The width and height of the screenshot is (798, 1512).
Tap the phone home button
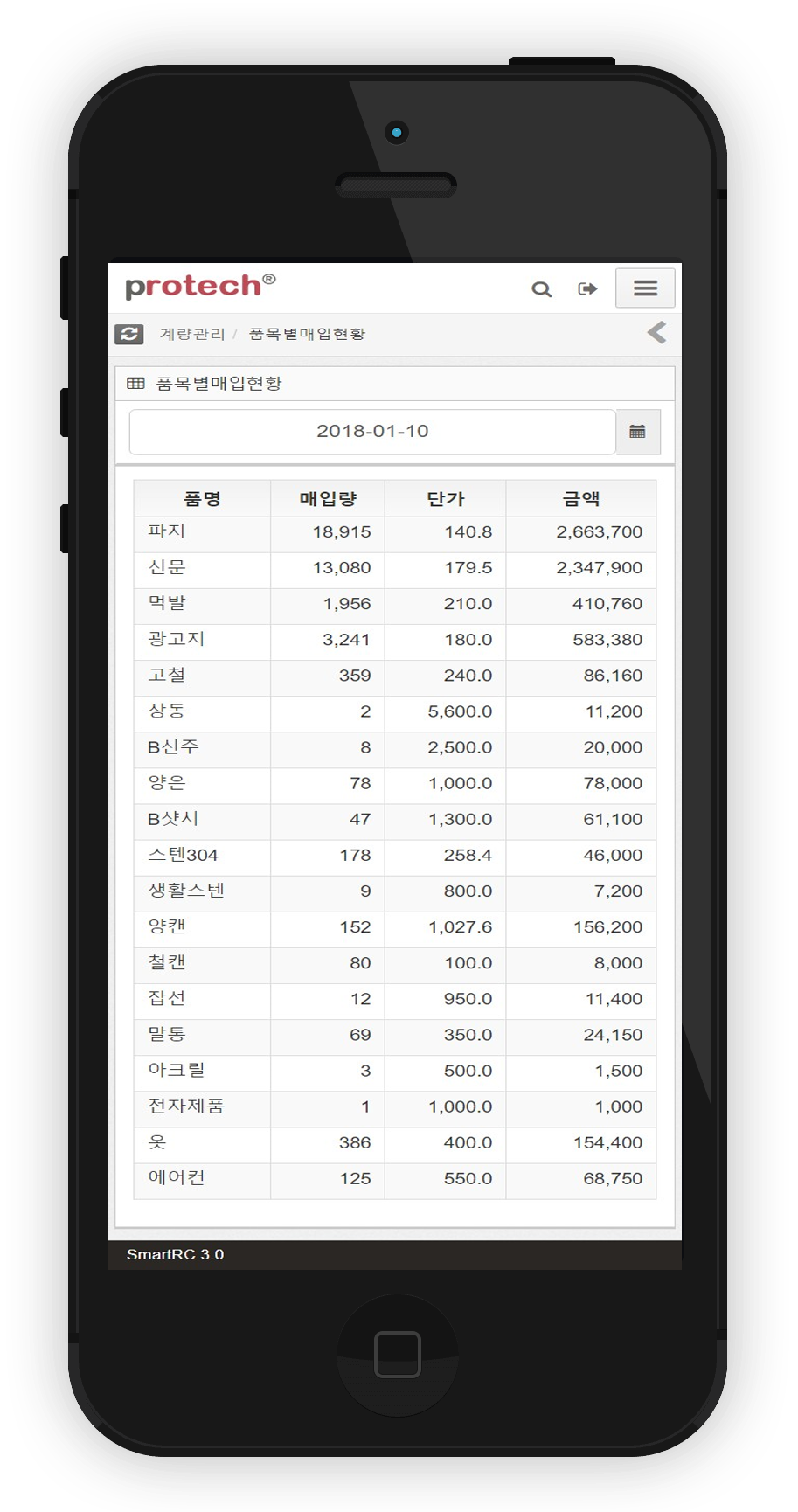pyautogui.click(x=398, y=1355)
